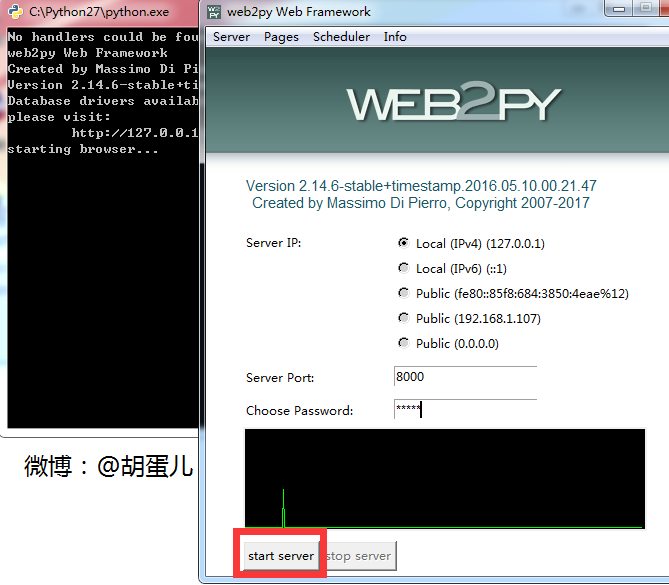669x585 pixels.
Task: Click 'web2py Web Framework' line in console
Action: pos(87,53)
